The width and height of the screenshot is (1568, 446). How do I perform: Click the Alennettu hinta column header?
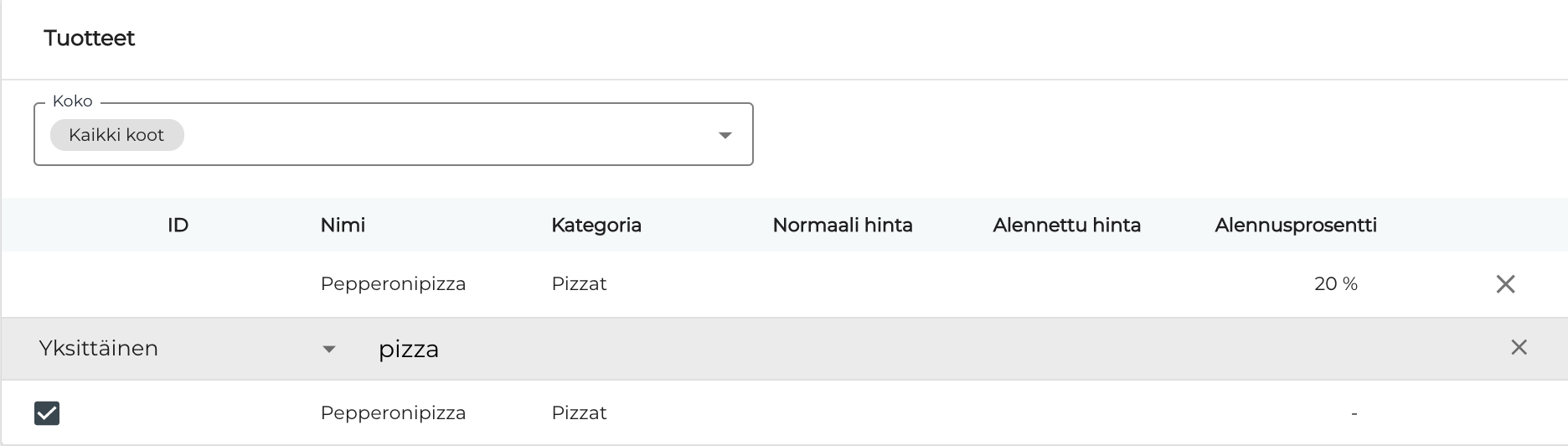coord(1066,226)
